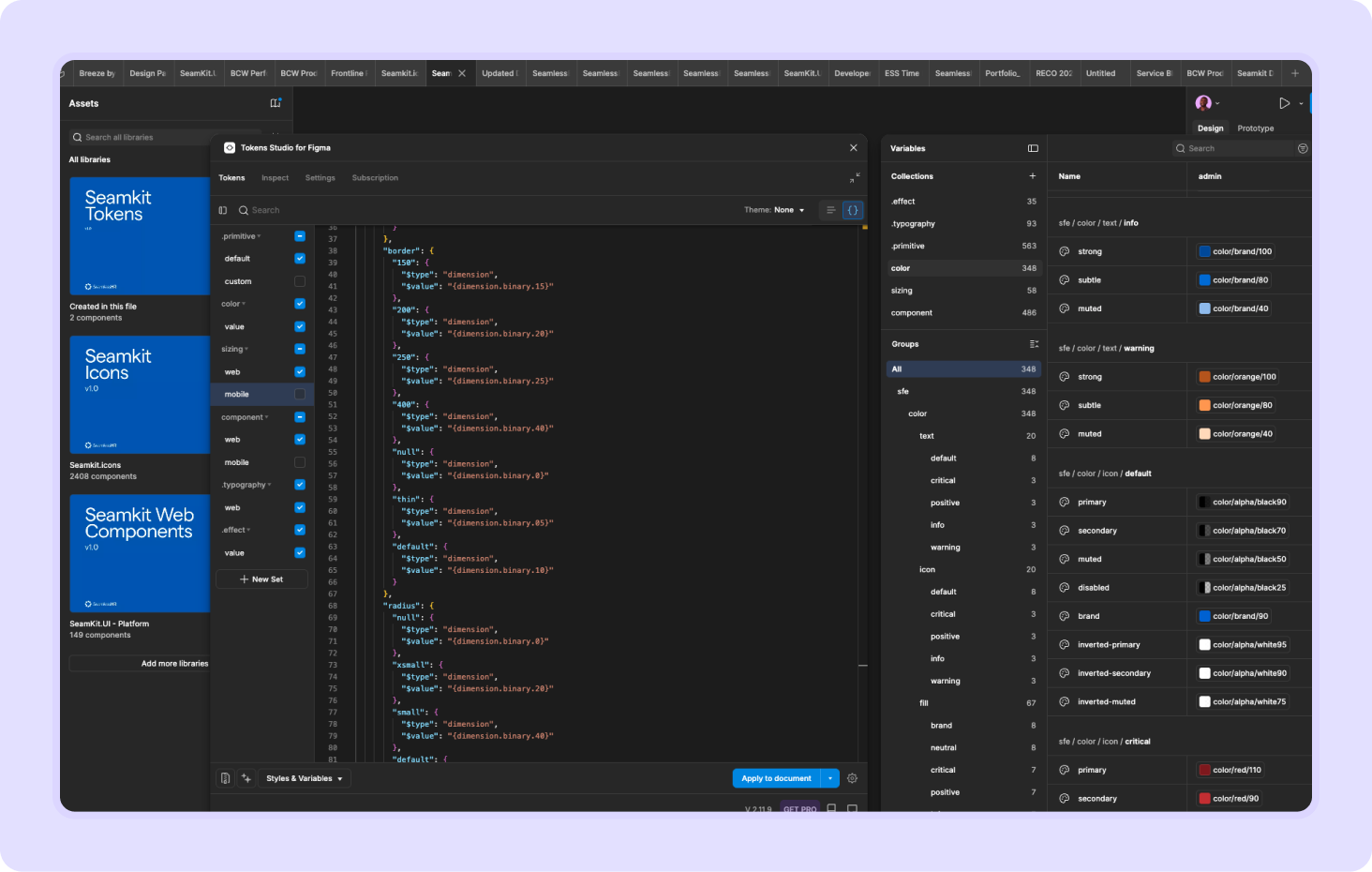This screenshot has width=1372, height=872.
Task: Collapse the component token set group arrow
Action: [x=267, y=418]
